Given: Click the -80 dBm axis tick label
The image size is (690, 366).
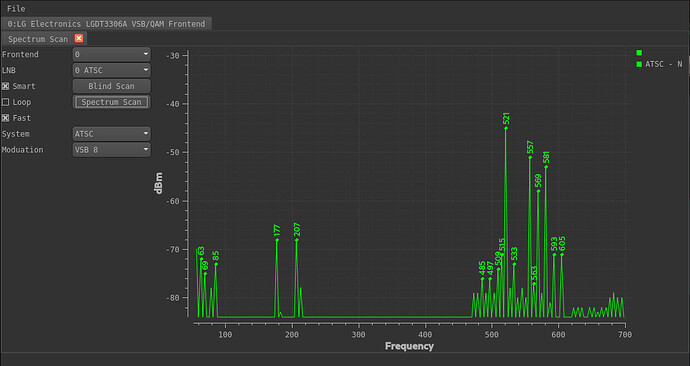Looking at the screenshot, I should pyautogui.click(x=172, y=298).
